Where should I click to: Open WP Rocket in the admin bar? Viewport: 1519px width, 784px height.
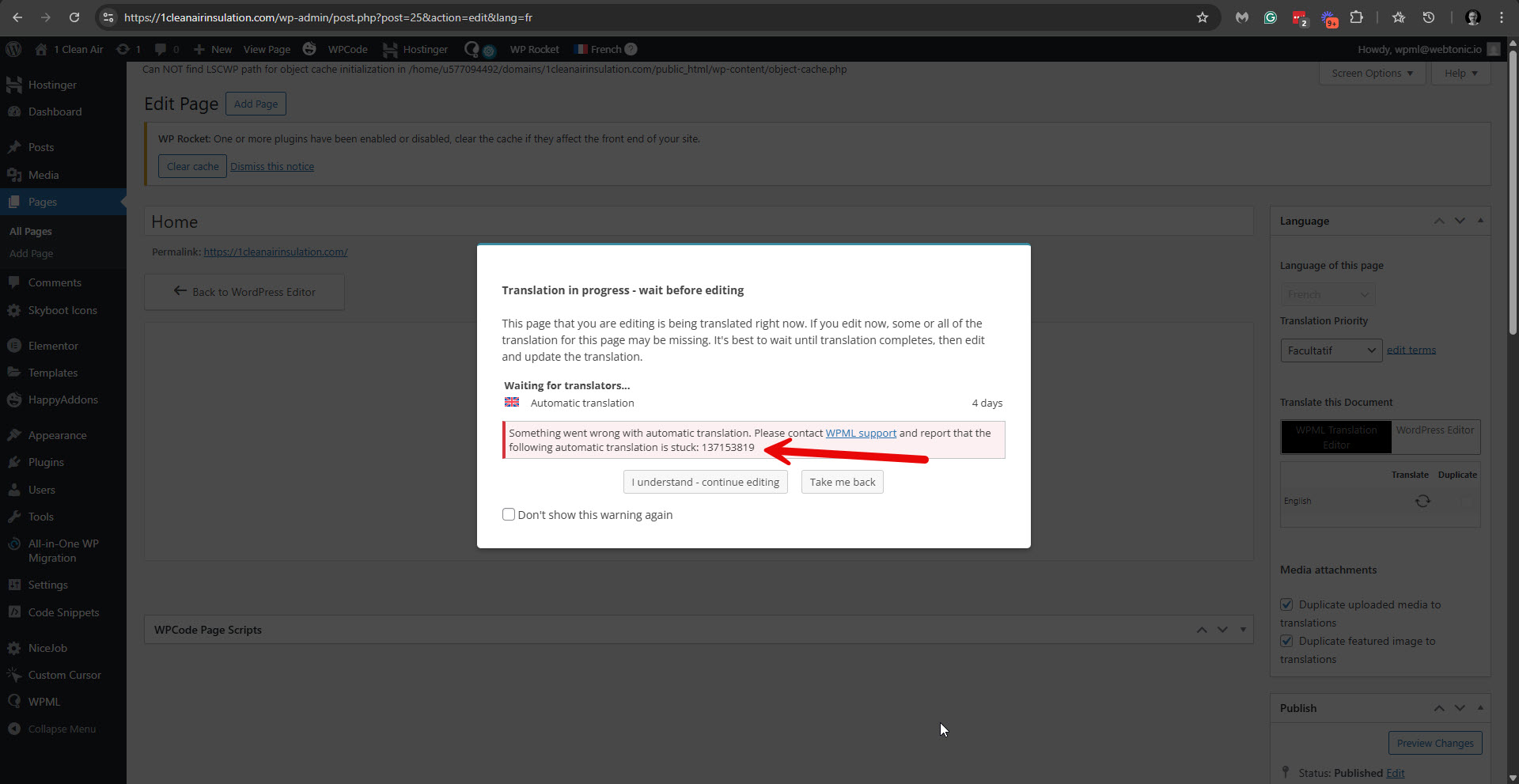pos(534,49)
